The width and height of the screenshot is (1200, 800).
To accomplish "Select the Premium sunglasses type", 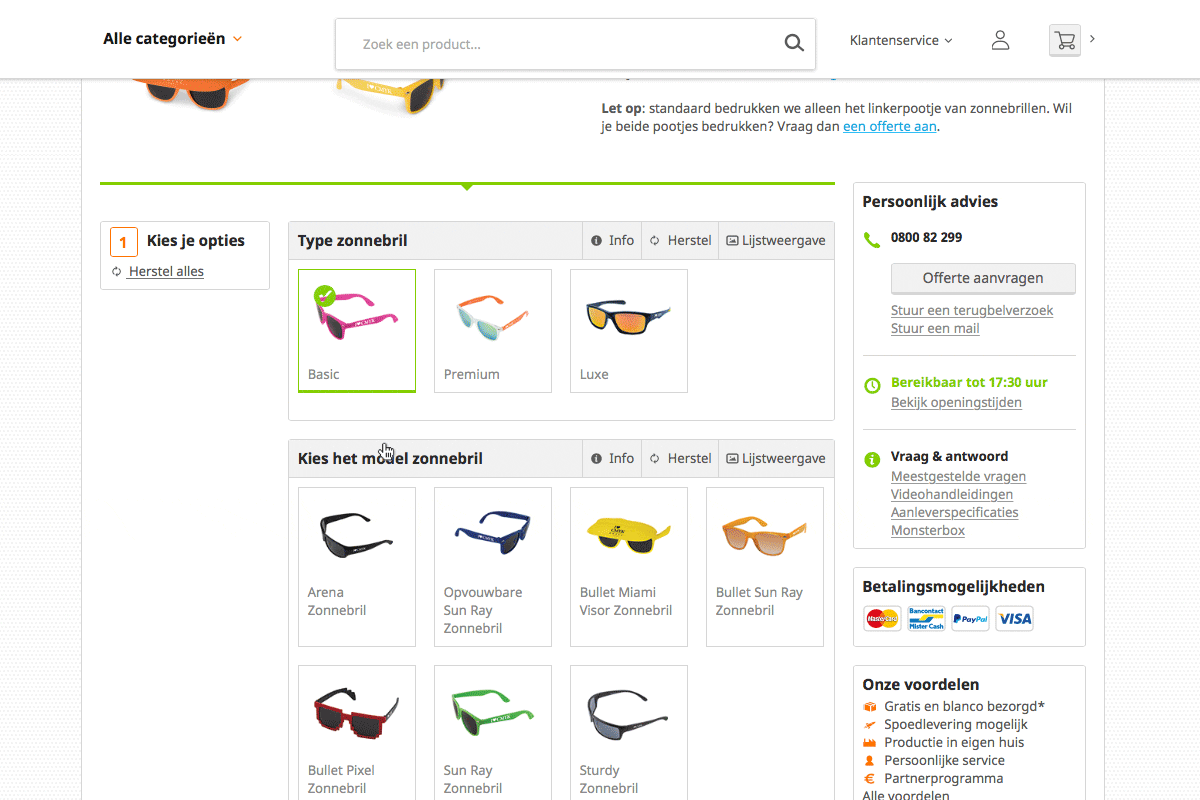I will click(x=493, y=331).
